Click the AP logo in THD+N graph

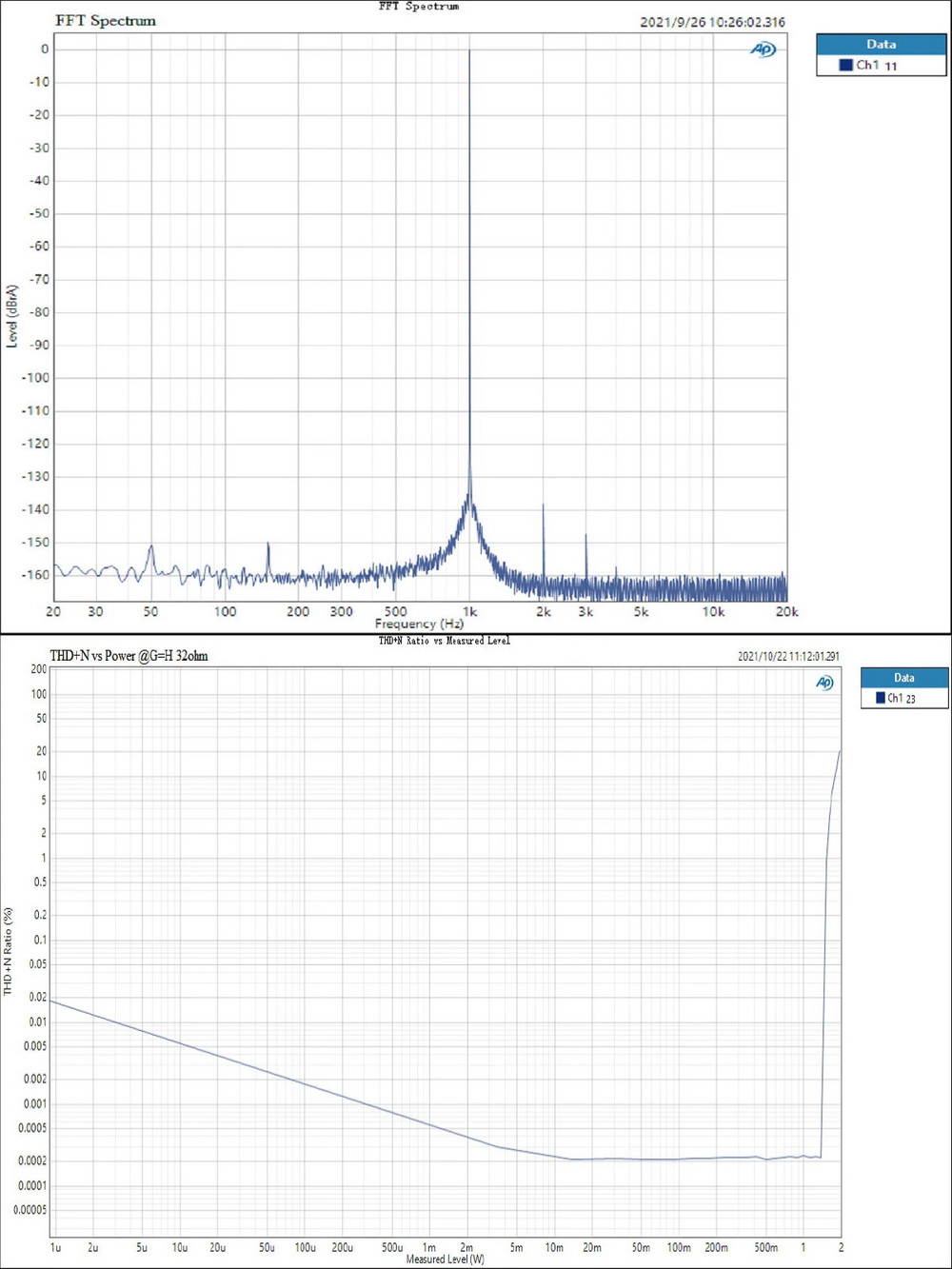824,683
